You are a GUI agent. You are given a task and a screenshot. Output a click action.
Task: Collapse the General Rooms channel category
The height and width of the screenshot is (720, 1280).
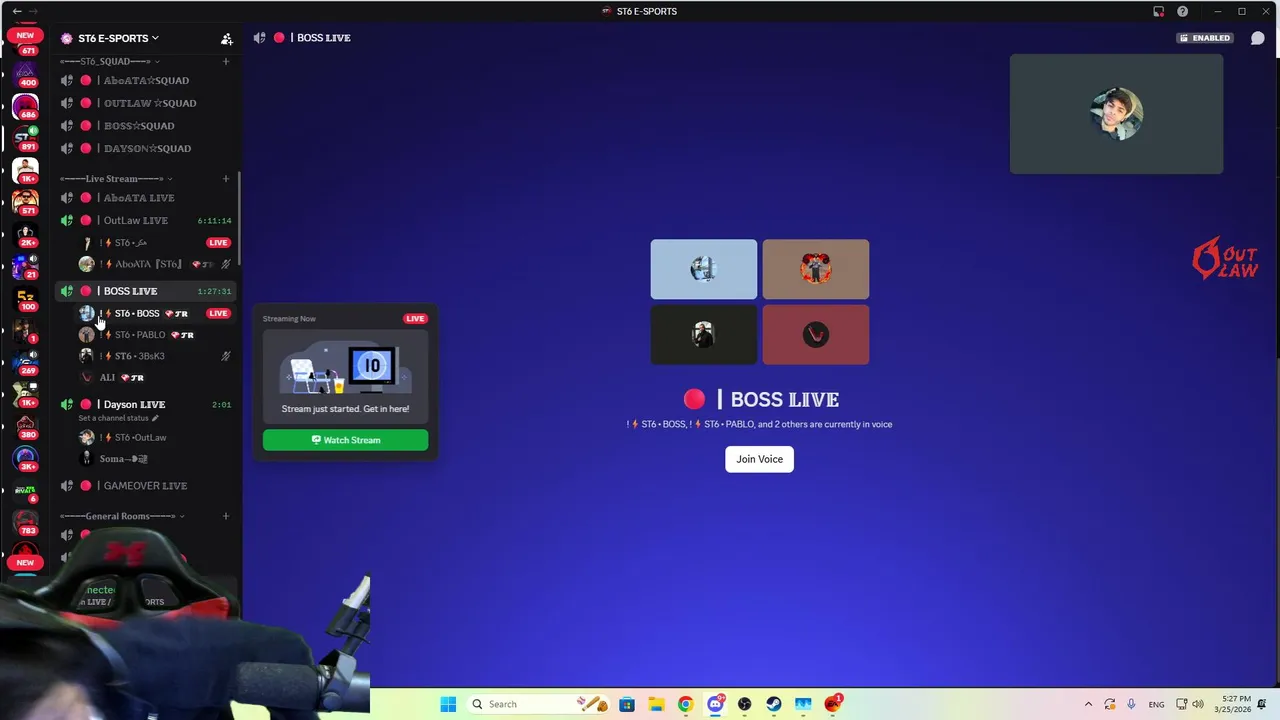click(x=122, y=516)
